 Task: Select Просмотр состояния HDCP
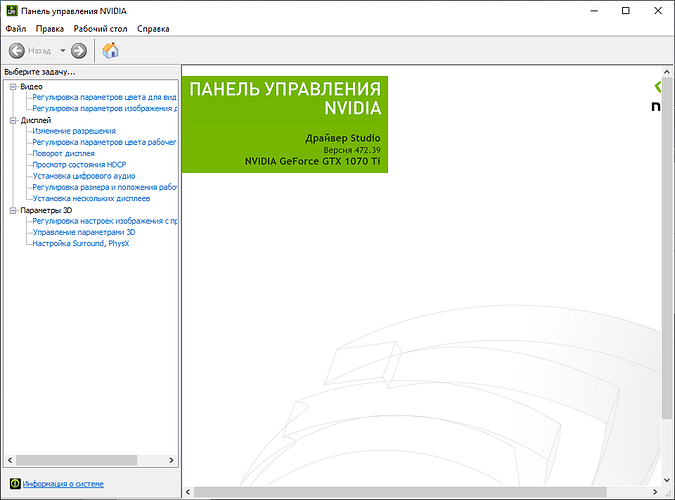[x=79, y=165]
